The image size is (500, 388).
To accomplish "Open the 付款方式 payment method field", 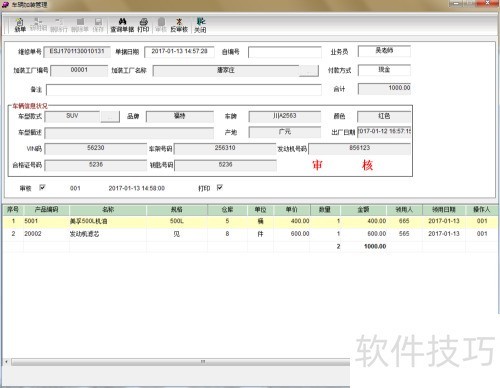I will click(384, 70).
